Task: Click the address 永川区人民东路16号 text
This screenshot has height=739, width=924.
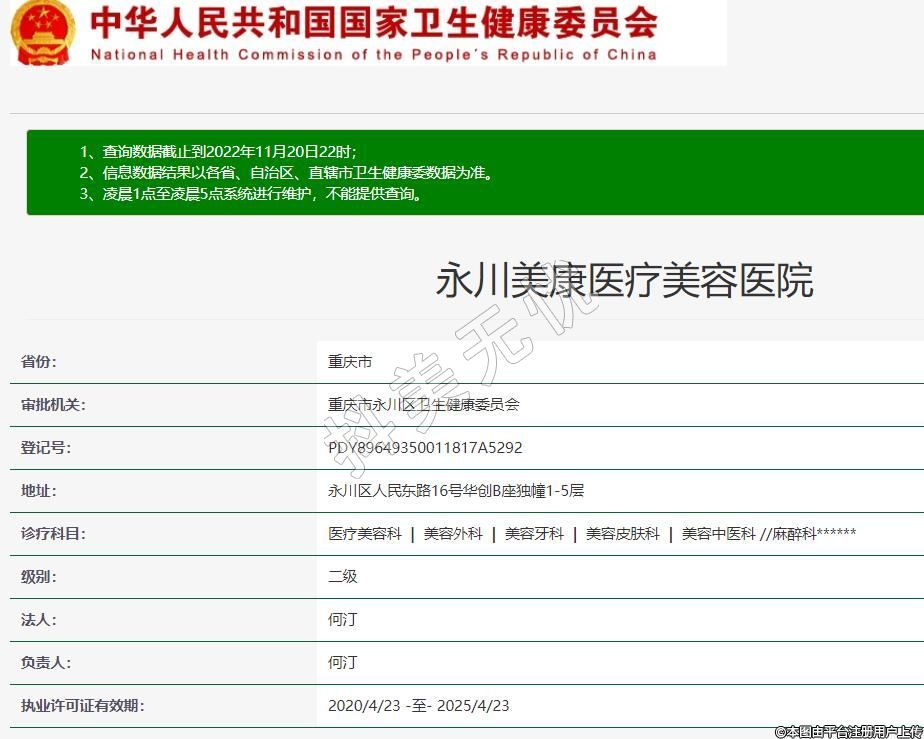Action: (456, 491)
